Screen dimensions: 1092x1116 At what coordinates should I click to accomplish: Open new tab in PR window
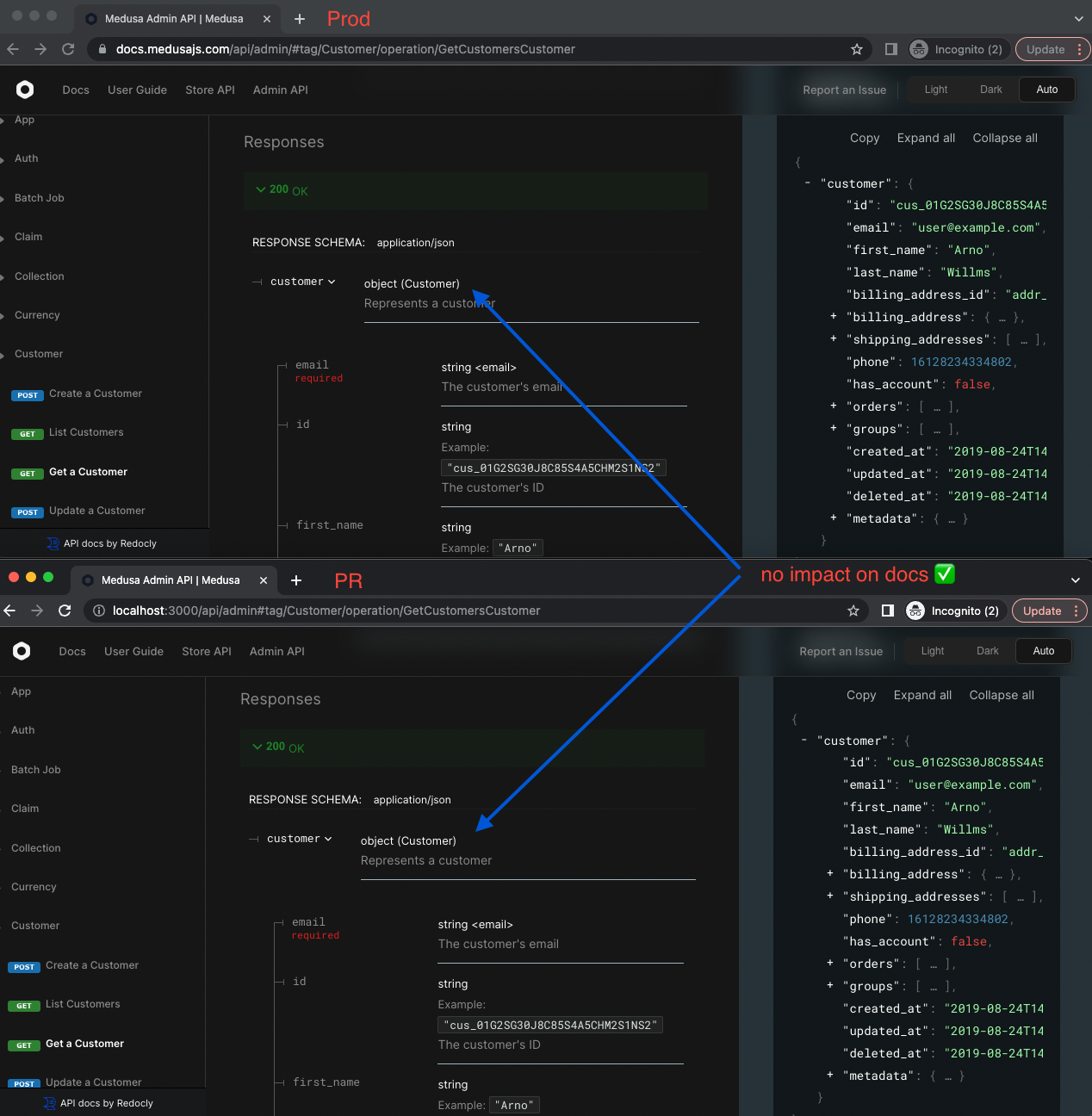pos(296,580)
